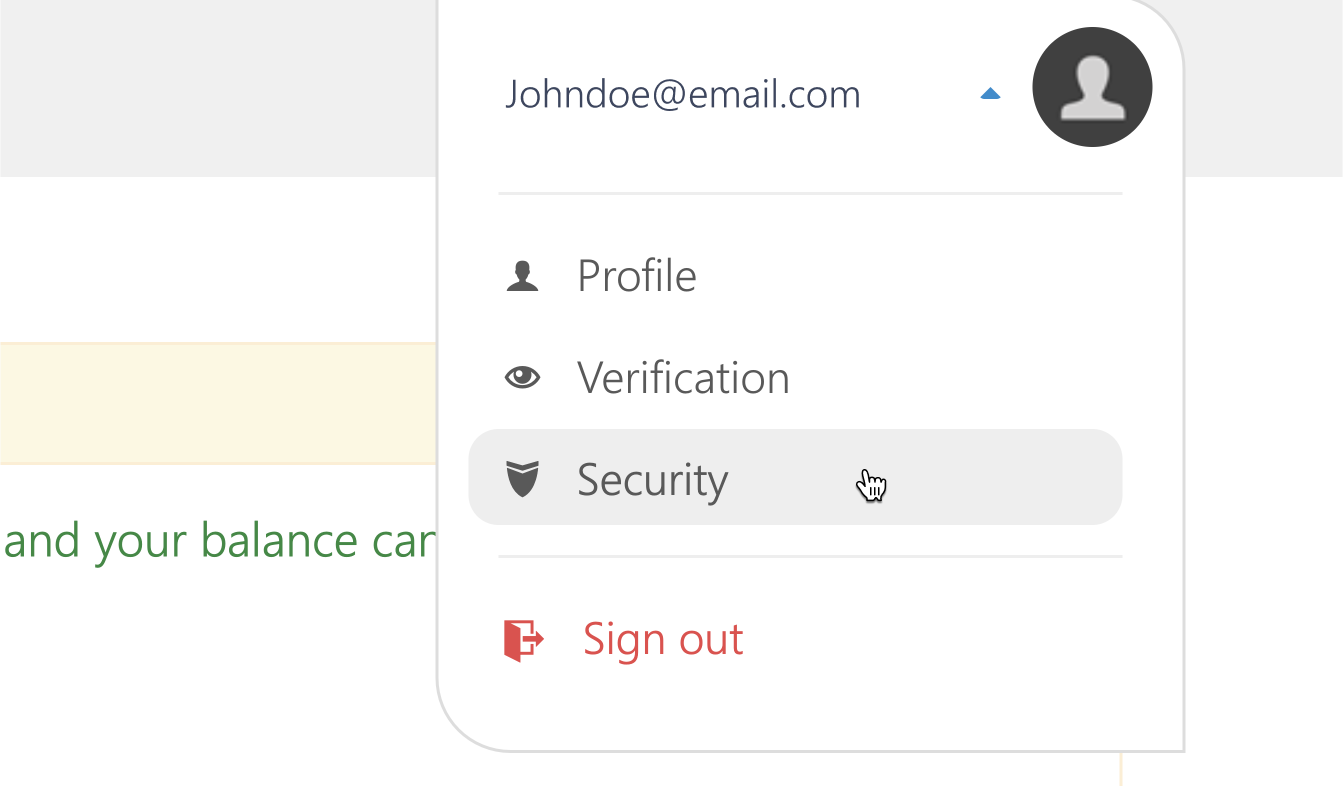Click the email address in the dropdown header
This screenshot has height=786, width=1343.
pyautogui.click(x=682, y=94)
